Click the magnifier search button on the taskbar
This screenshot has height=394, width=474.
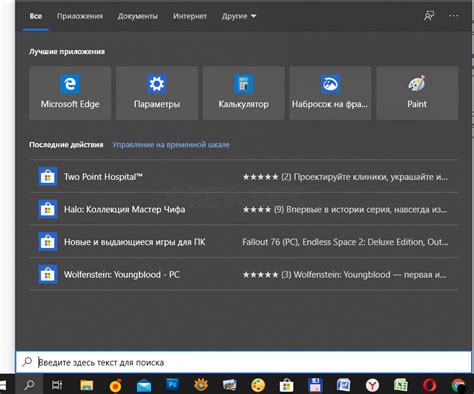pyautogui.click(x=29, y=385)
